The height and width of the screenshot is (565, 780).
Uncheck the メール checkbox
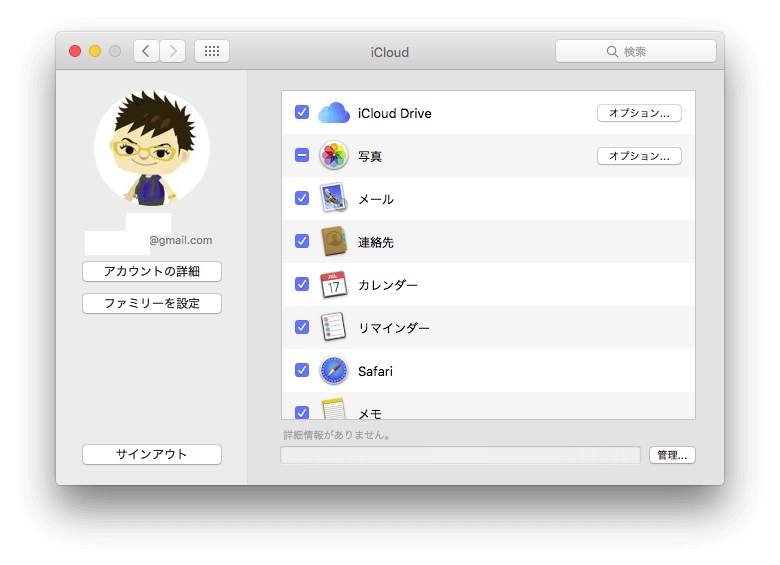[302, 198]
